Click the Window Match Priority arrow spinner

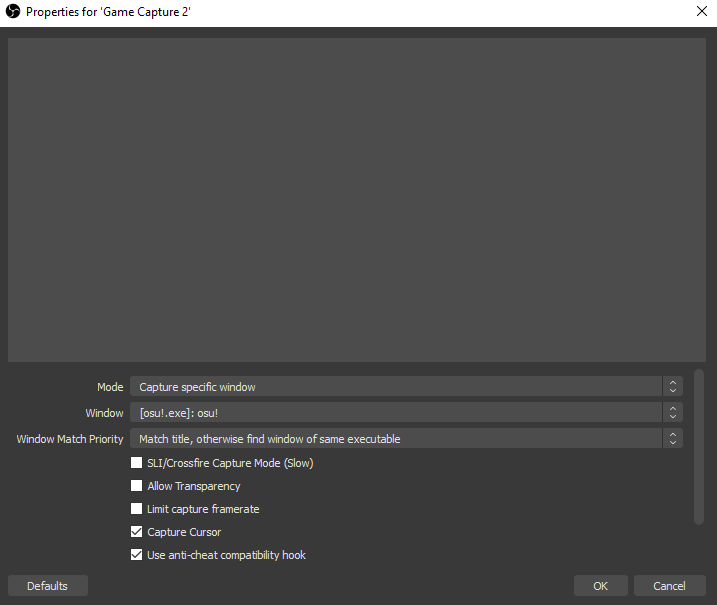pos(673,439)
